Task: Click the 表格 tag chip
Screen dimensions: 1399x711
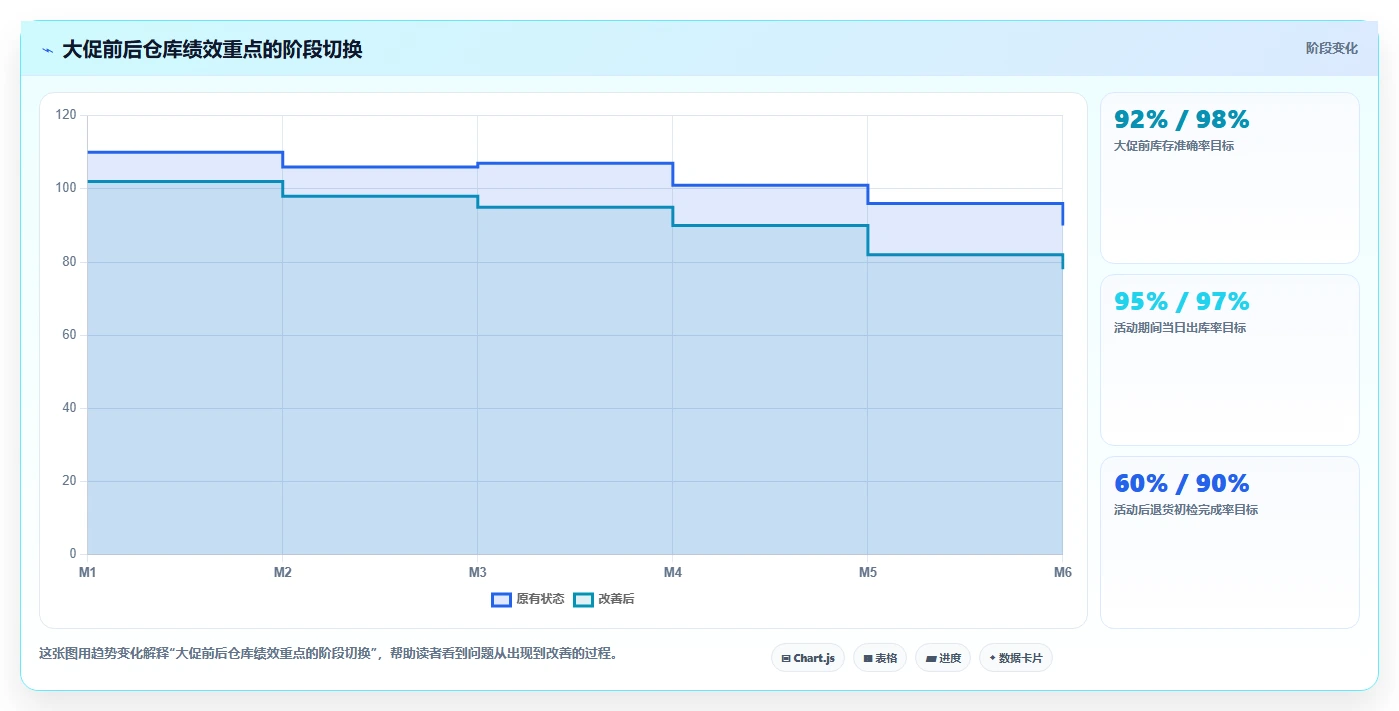Action: pos(880,658)
